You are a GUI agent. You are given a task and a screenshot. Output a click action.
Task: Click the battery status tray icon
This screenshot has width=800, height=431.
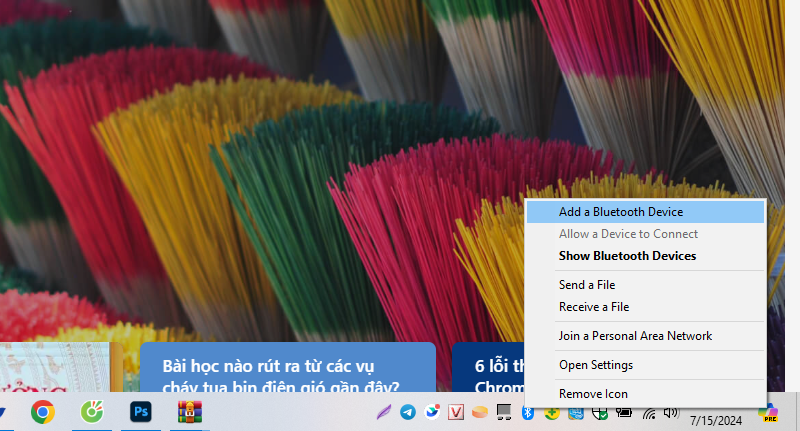coord(624,412)
